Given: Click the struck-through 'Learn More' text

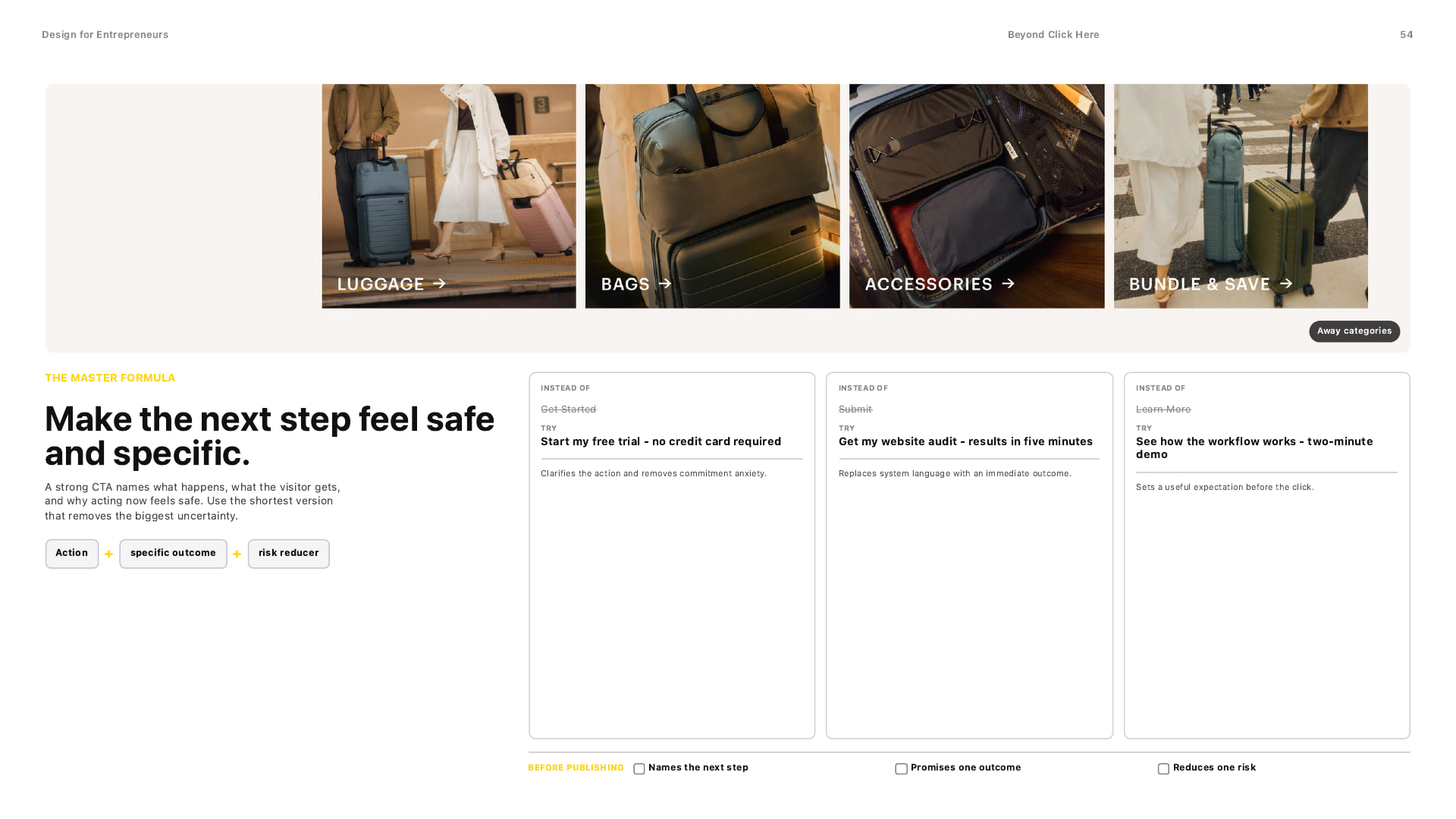Looking at the screenshot, I should (1163, 409).
